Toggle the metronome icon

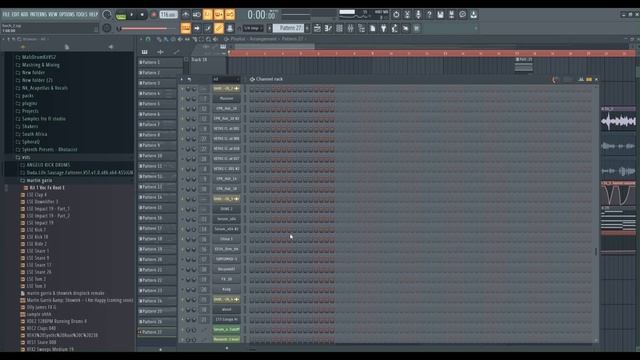186,15
